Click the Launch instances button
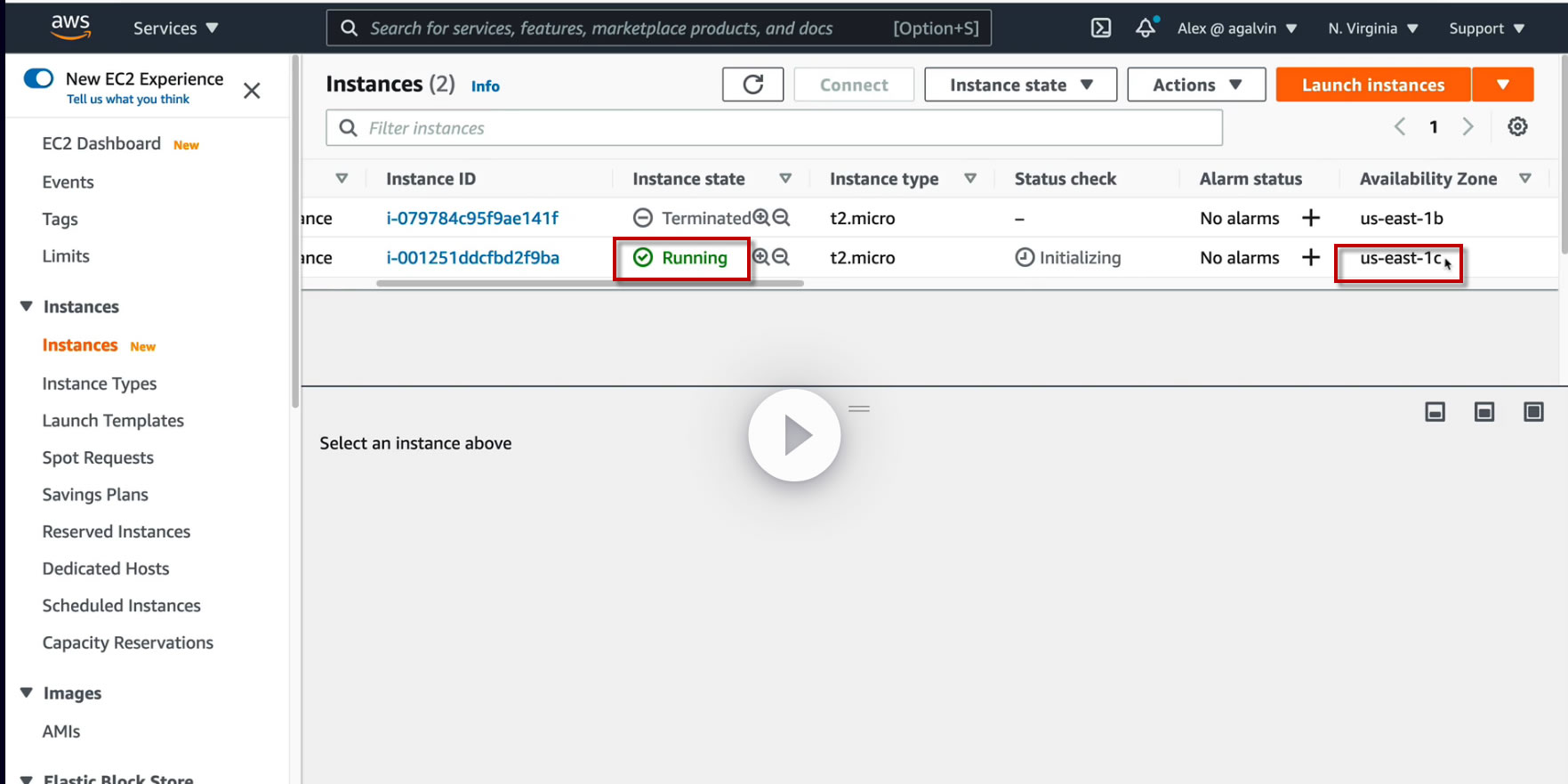The height and width of the screenshot is (784, 1568). (1372, 85)
